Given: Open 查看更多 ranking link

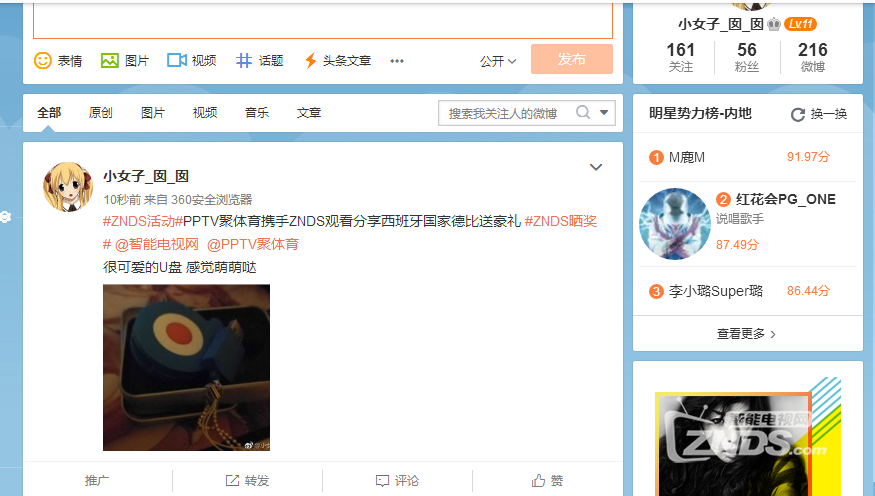Looking at the screenshot, I should tap(747, 334).
